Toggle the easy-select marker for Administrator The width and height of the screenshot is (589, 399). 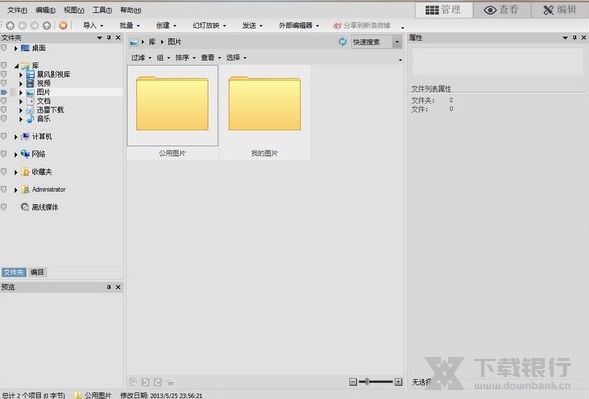[4, 189]
